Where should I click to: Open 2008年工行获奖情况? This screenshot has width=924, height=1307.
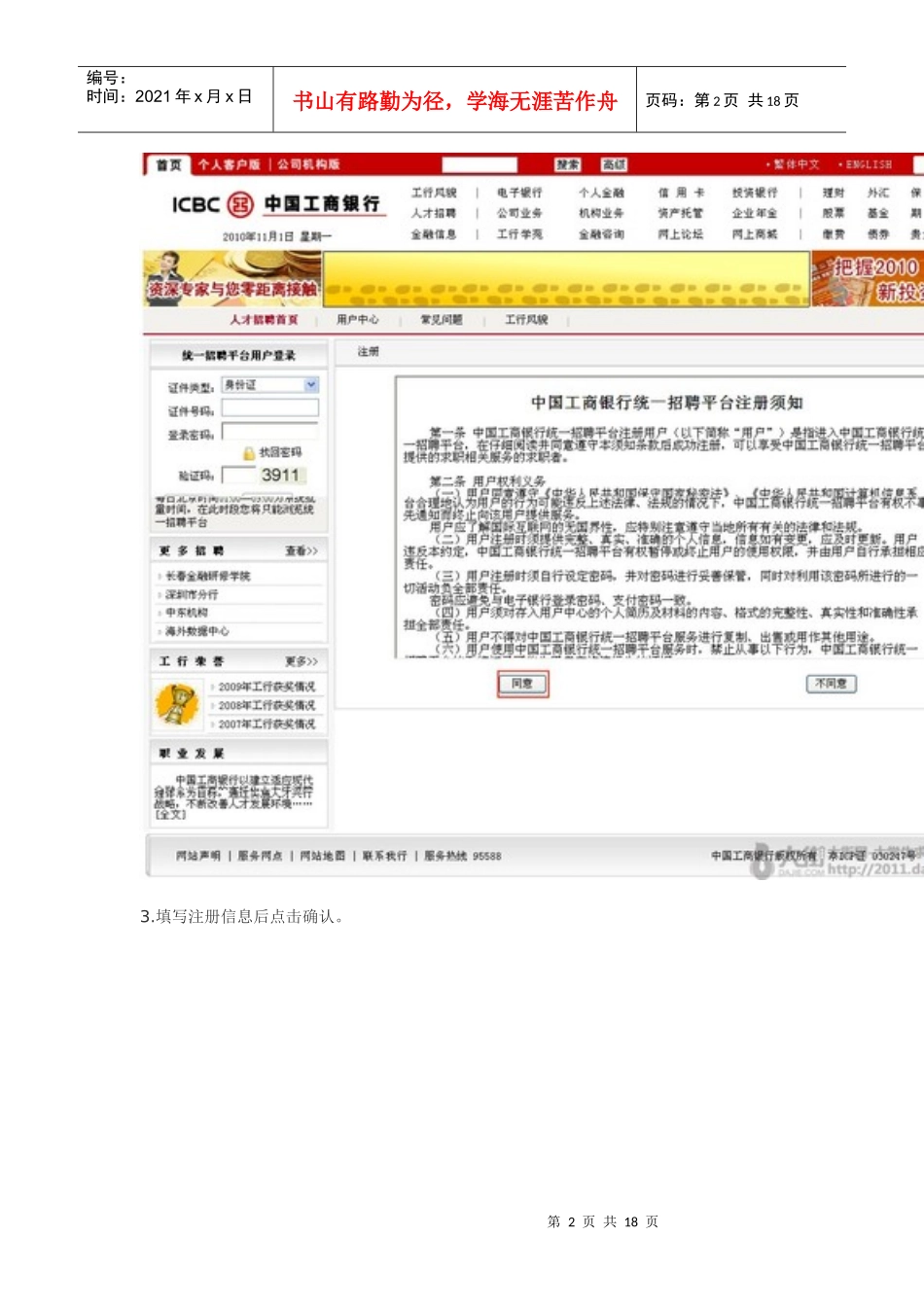point(267,705)
